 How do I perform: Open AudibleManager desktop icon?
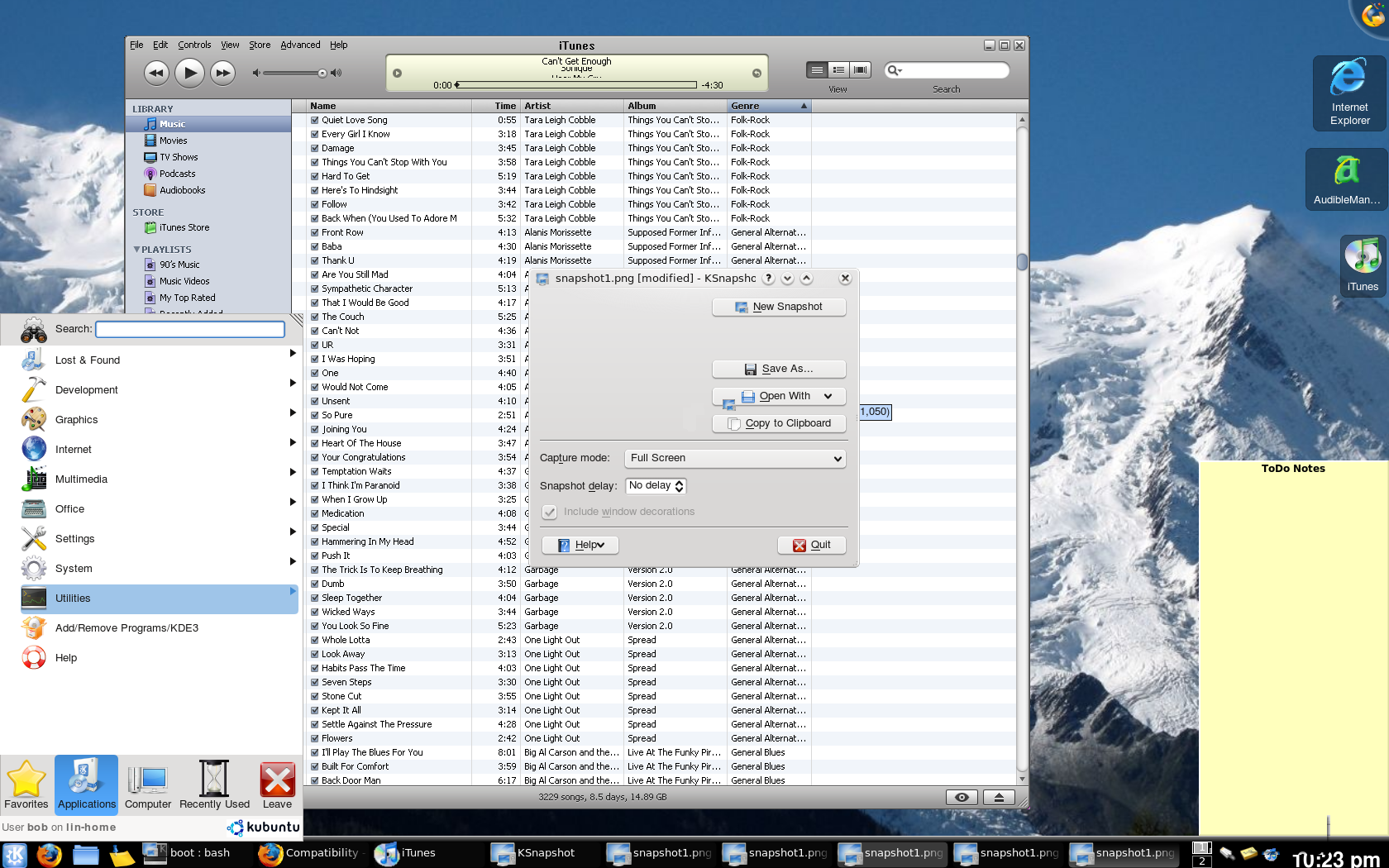1347,179
